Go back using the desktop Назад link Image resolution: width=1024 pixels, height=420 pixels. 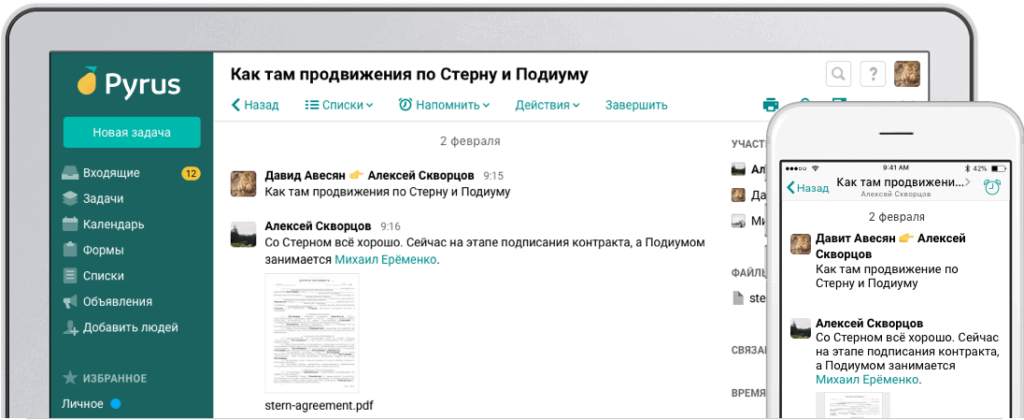click(x=255, y=105)
